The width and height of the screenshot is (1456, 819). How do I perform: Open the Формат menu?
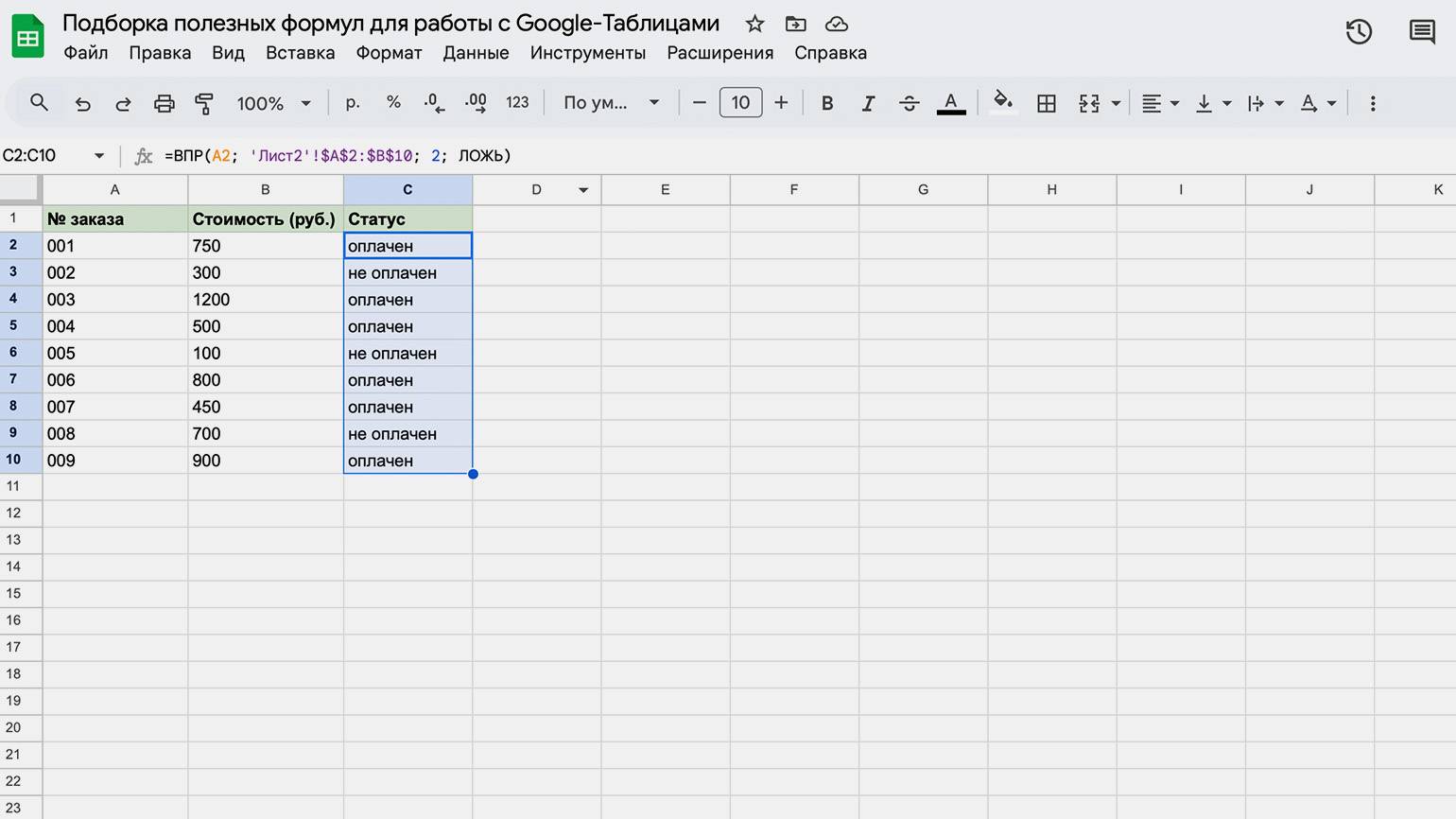[x=389, y=53]
